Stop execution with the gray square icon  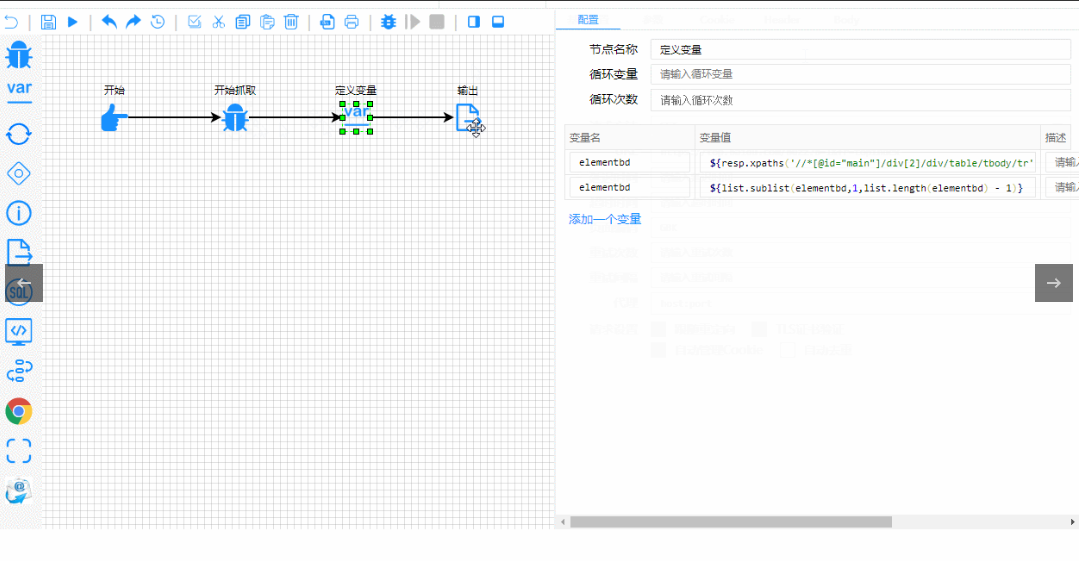tap(437, 22)
